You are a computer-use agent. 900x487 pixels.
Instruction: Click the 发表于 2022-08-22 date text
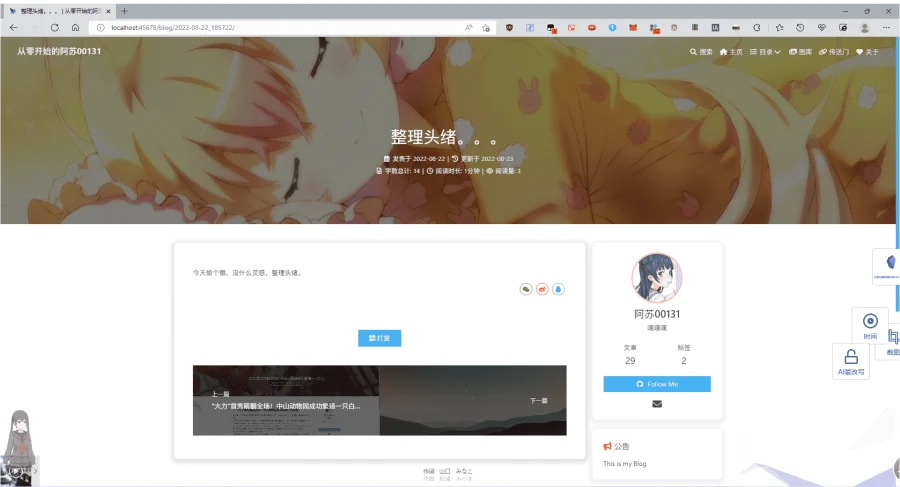coord(414,159)
